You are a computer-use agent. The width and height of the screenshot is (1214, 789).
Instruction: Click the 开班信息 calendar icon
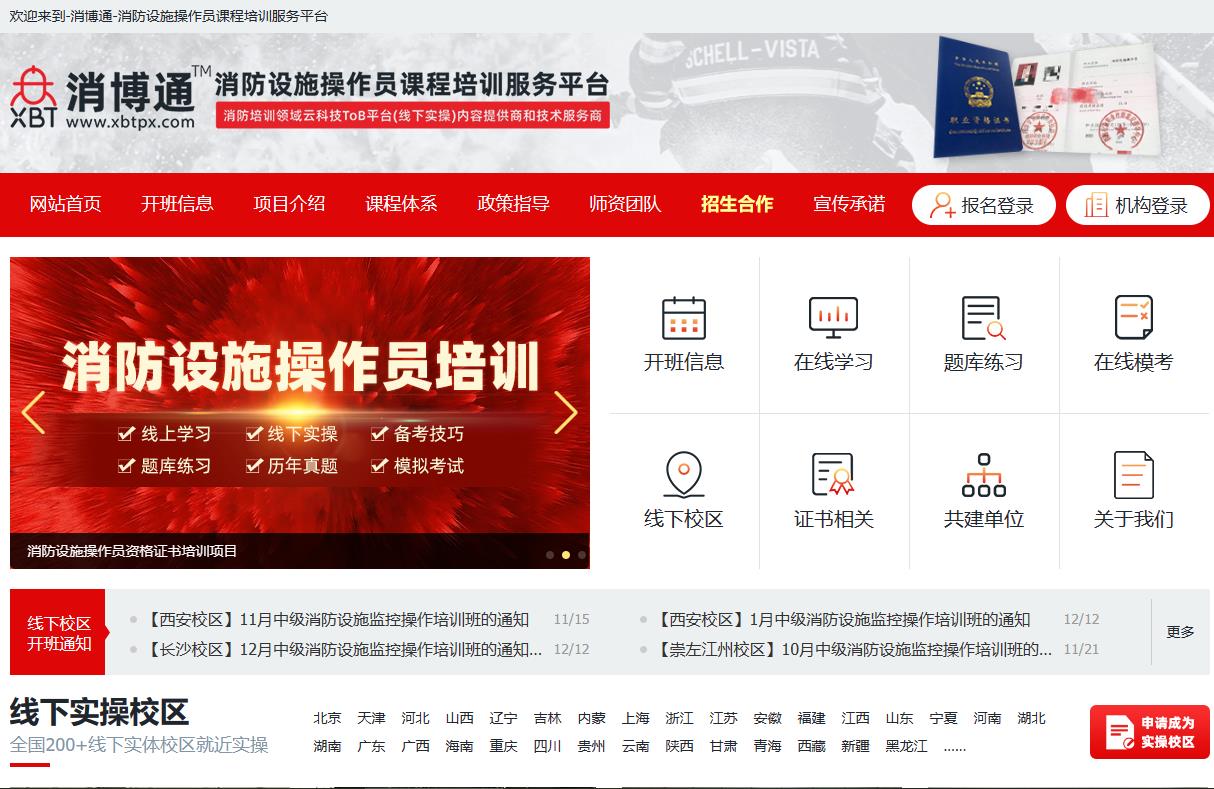[684, 318]
